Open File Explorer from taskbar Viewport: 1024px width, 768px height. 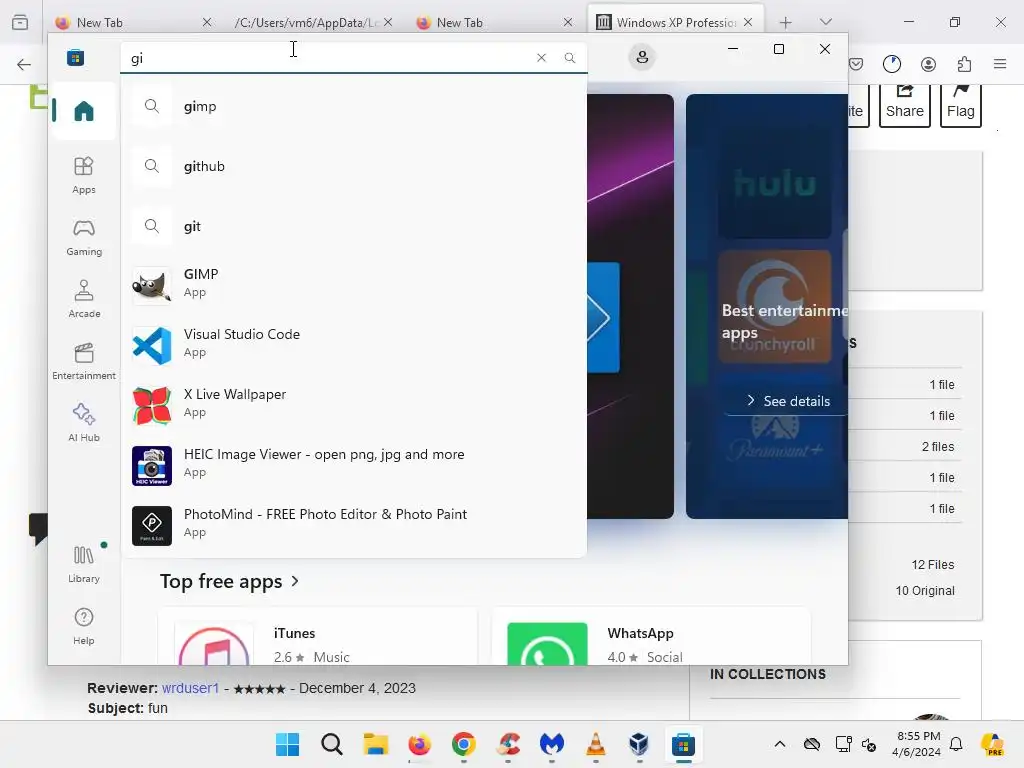click(x=376, y=744)
